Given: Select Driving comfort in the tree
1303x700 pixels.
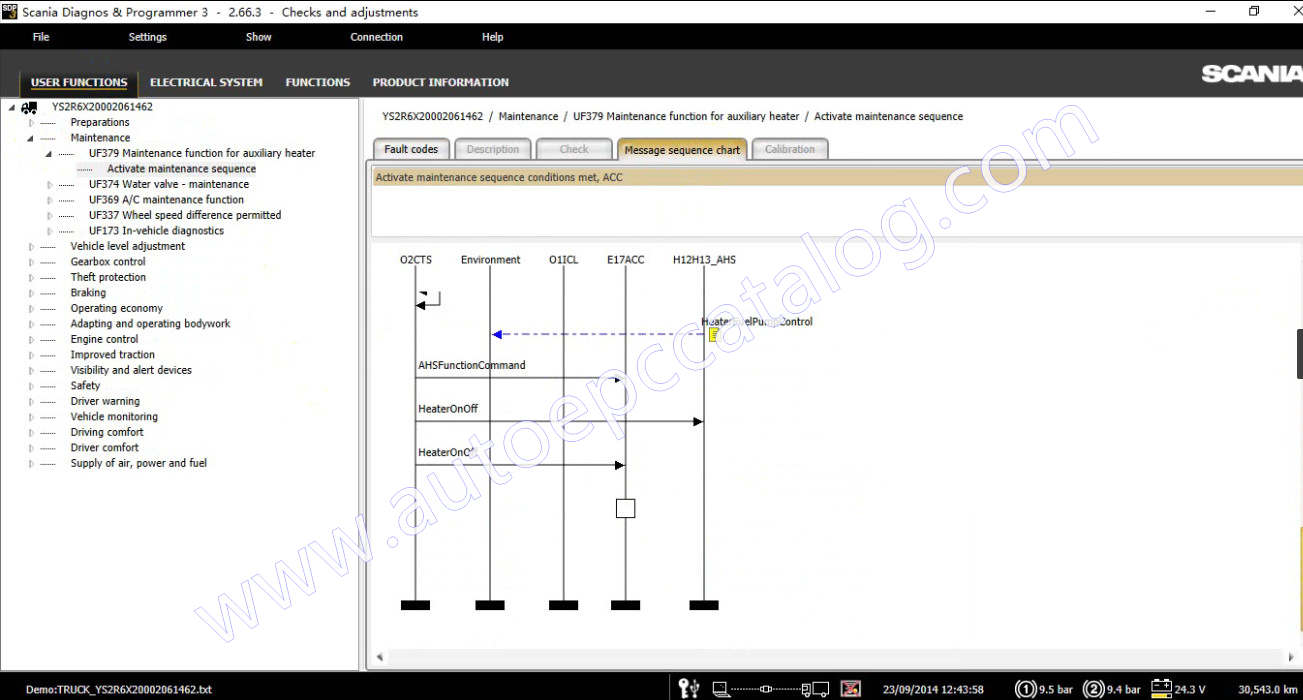Looking at the screenshot, I should [x=107, y=432].
